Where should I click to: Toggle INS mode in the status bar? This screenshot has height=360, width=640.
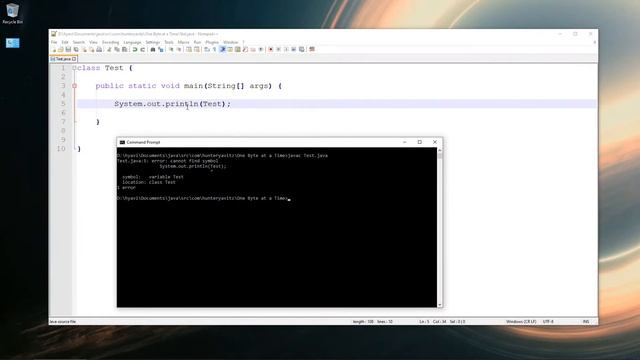pos(586,322)
